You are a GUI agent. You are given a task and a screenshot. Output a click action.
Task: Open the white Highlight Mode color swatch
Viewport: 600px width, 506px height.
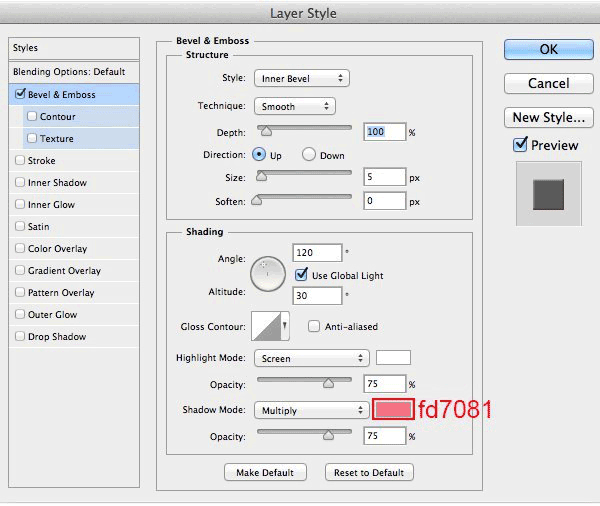click(393, 357)
